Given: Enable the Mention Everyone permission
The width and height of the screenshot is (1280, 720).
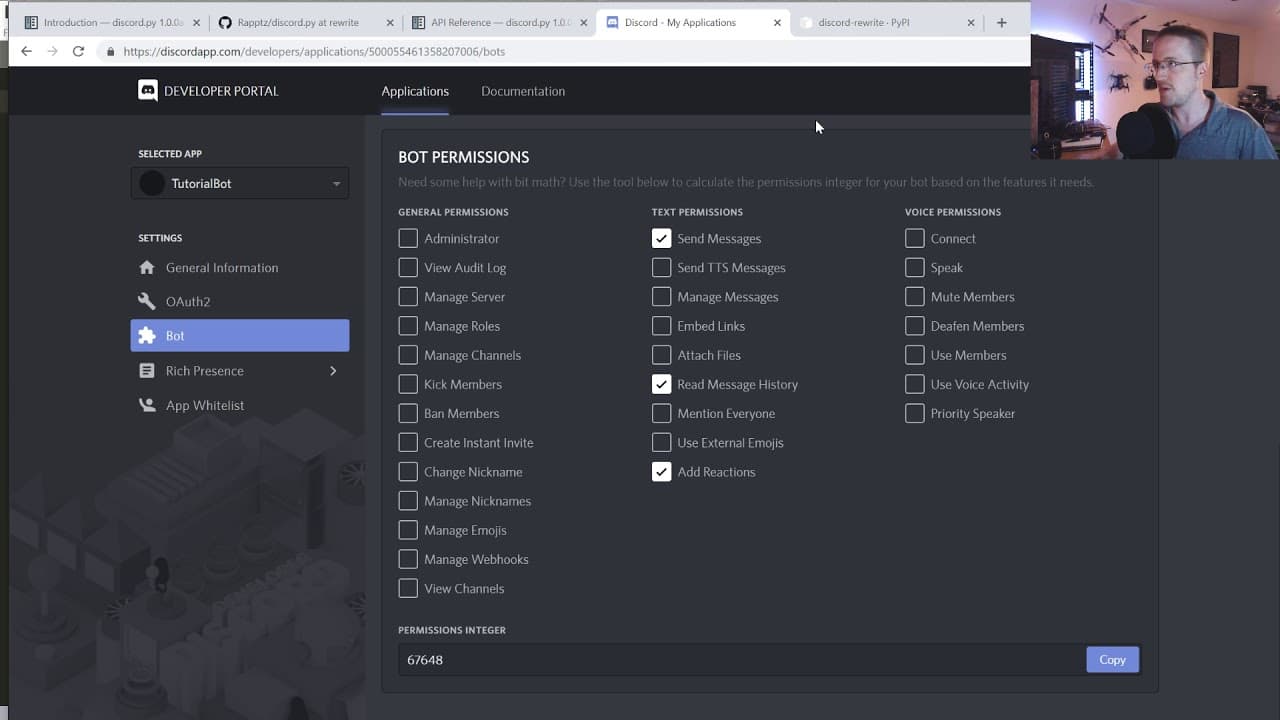Looking at the screenshot, I should 661,413.
